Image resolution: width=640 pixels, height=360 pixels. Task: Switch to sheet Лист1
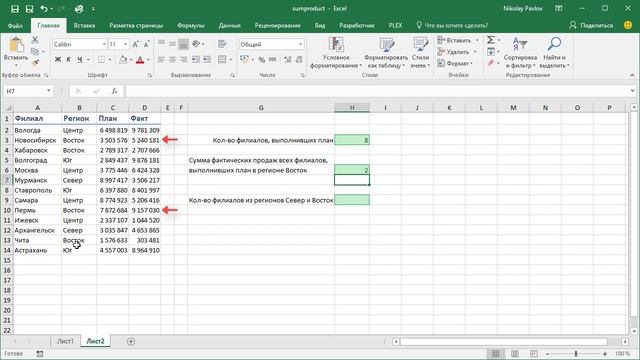pos(65,341)
